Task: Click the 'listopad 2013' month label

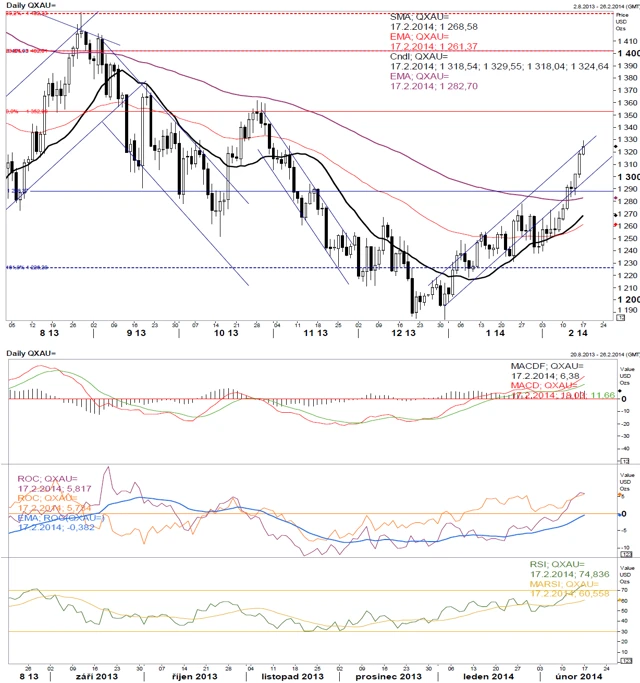Action: (293, 676)
